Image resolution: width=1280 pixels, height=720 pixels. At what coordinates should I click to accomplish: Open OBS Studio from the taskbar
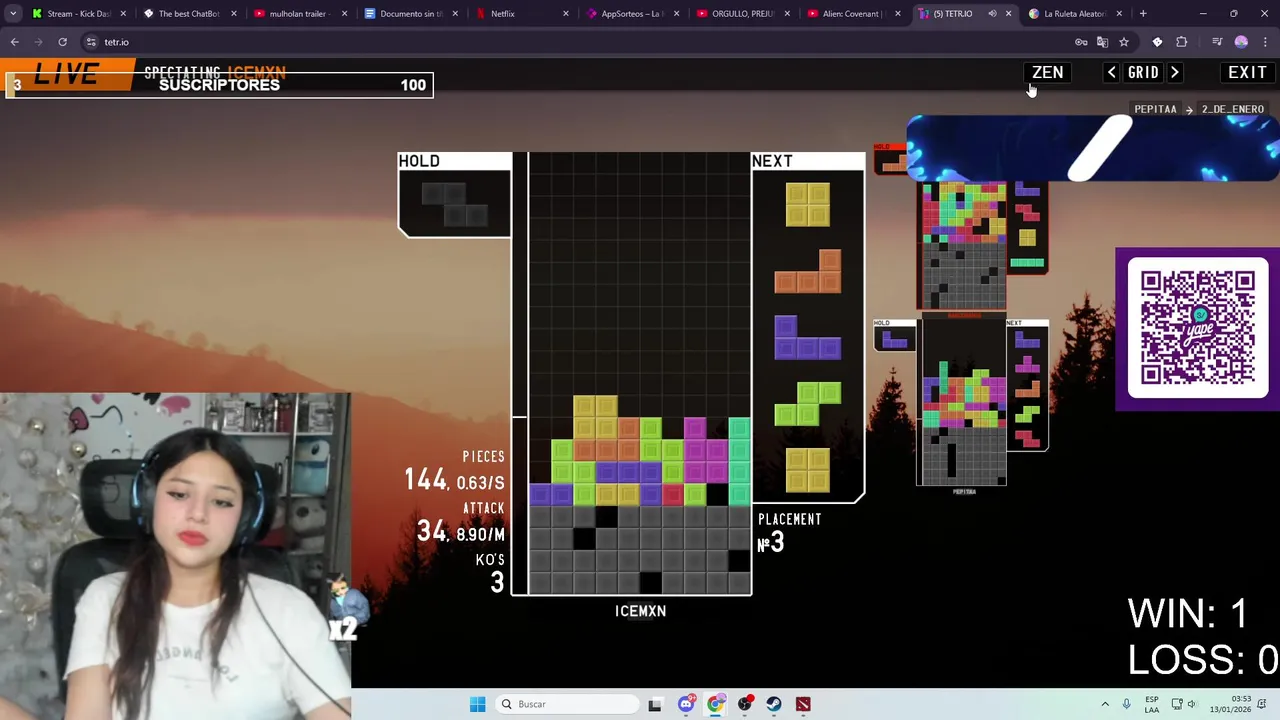(x=745, y=704)
